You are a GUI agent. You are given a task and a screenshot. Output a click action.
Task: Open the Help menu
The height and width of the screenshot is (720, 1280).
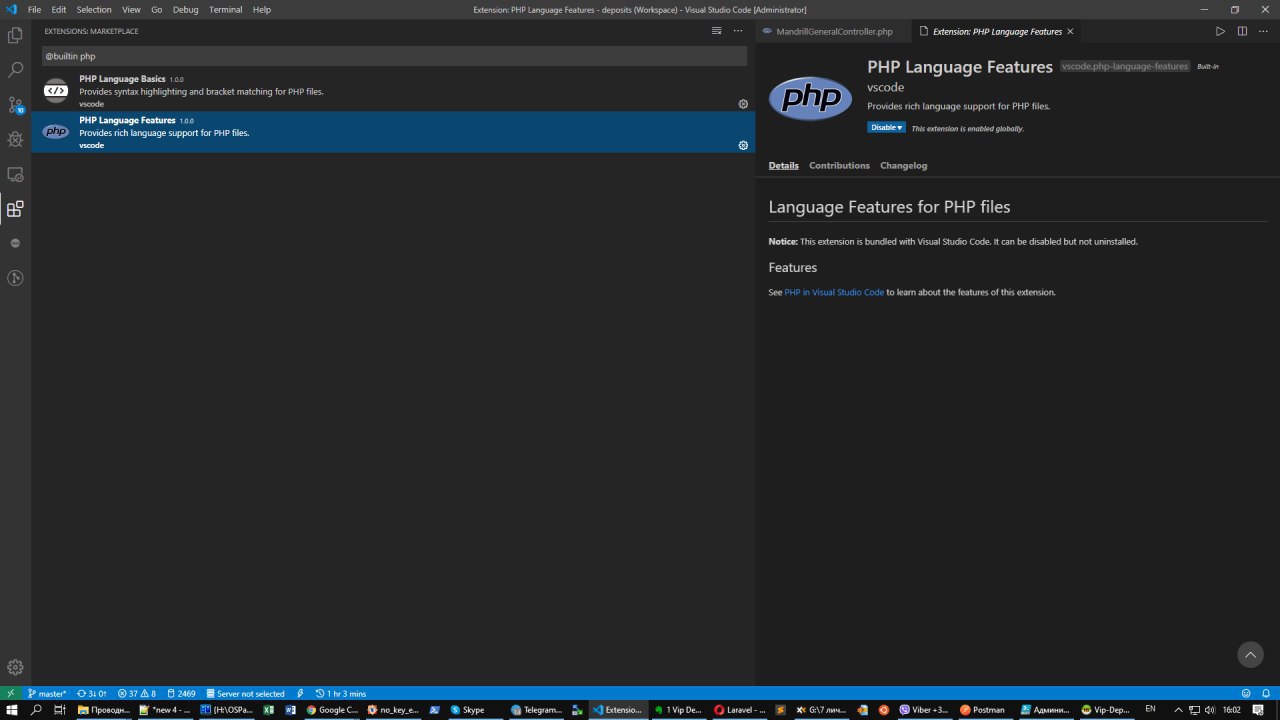coord(262,9)
